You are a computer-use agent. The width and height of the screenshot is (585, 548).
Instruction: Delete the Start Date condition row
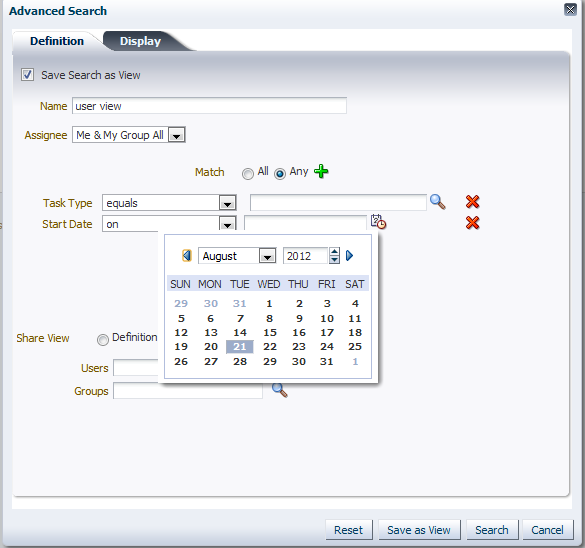(472, 223)
